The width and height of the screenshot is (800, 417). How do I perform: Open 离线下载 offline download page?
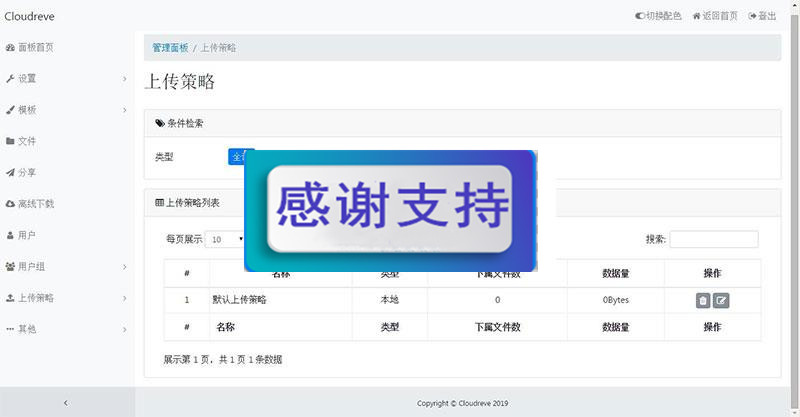pyautogui.click(x=36, y=204)
